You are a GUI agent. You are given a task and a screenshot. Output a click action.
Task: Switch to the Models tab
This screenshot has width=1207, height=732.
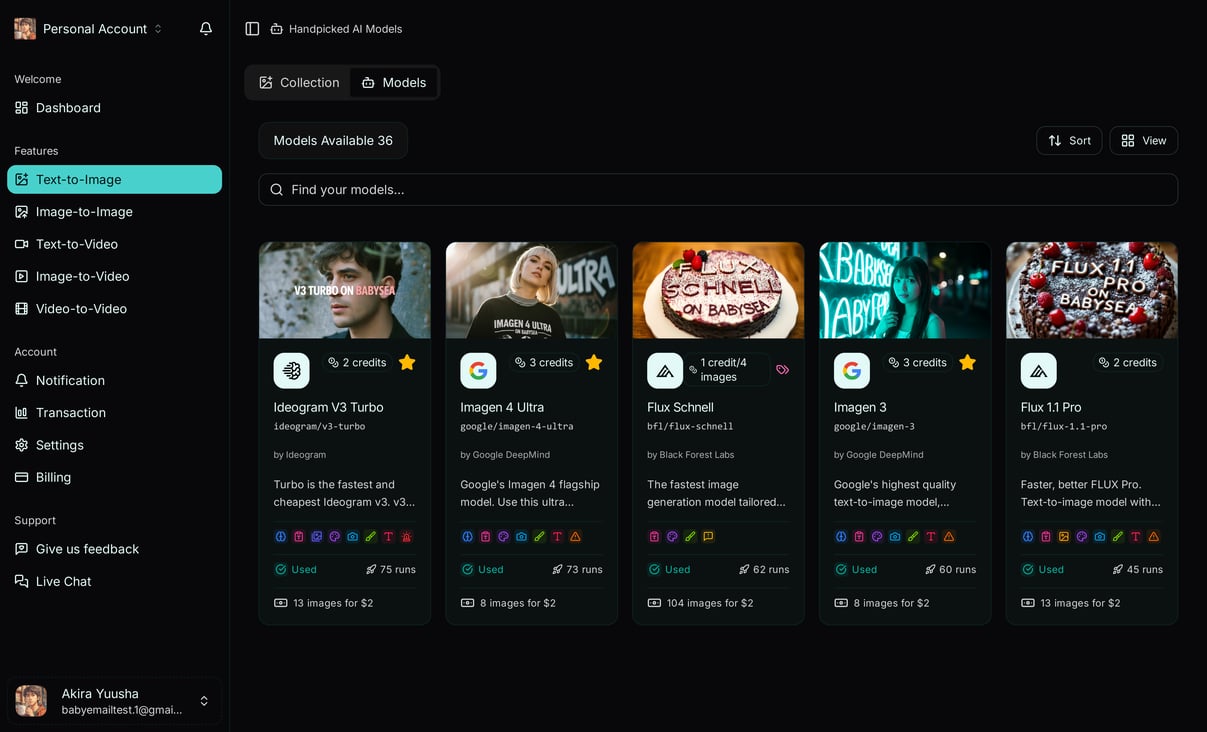click(x=393, y=83)
